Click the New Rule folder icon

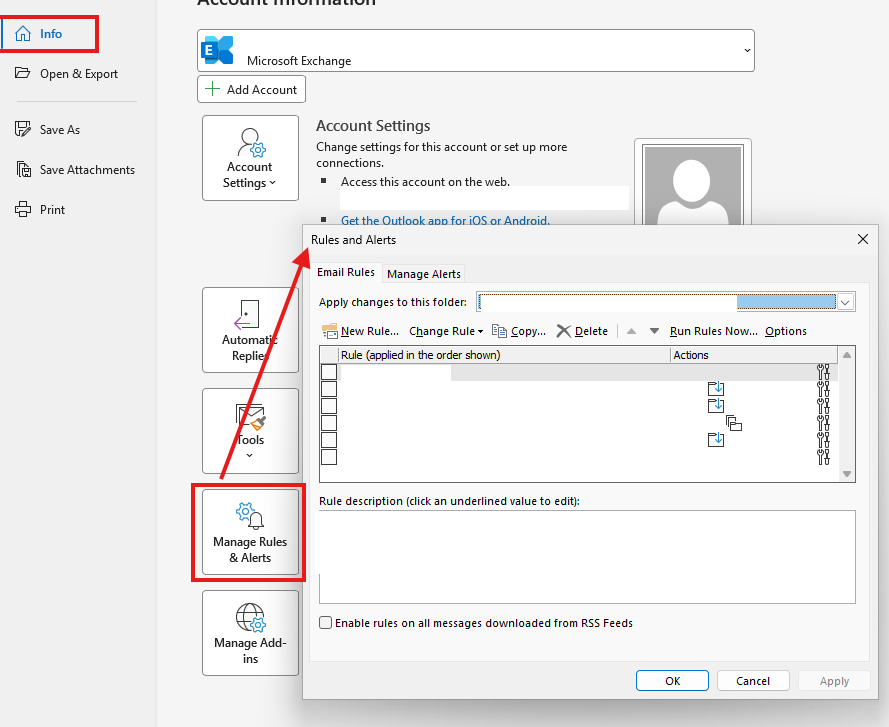click(329, 331)
